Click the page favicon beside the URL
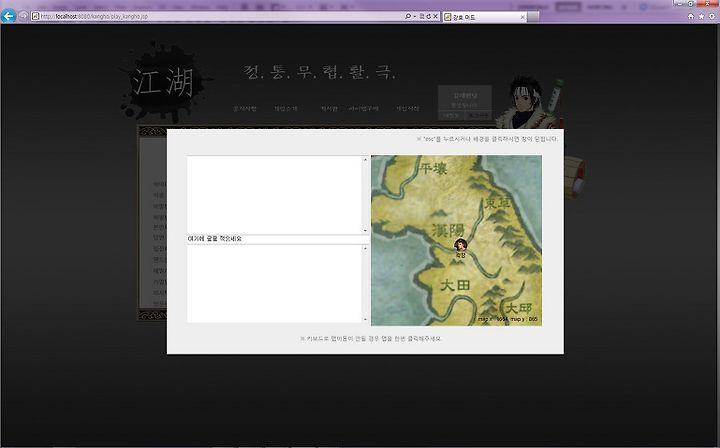Viewport: 720px width, 448px height. (35, 16)
